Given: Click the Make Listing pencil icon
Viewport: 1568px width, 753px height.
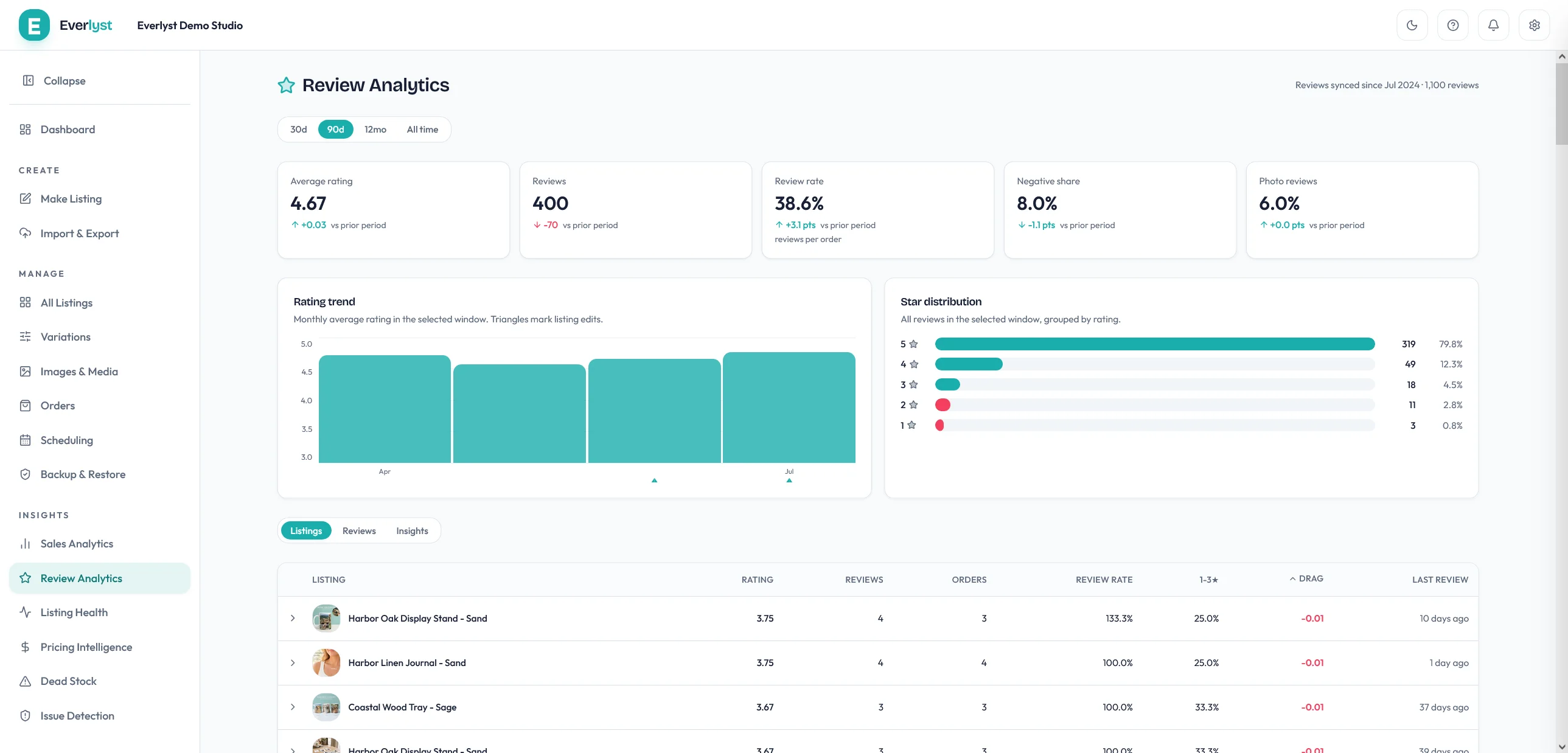Looking at the screenshot, I should [x=25, y=198].
